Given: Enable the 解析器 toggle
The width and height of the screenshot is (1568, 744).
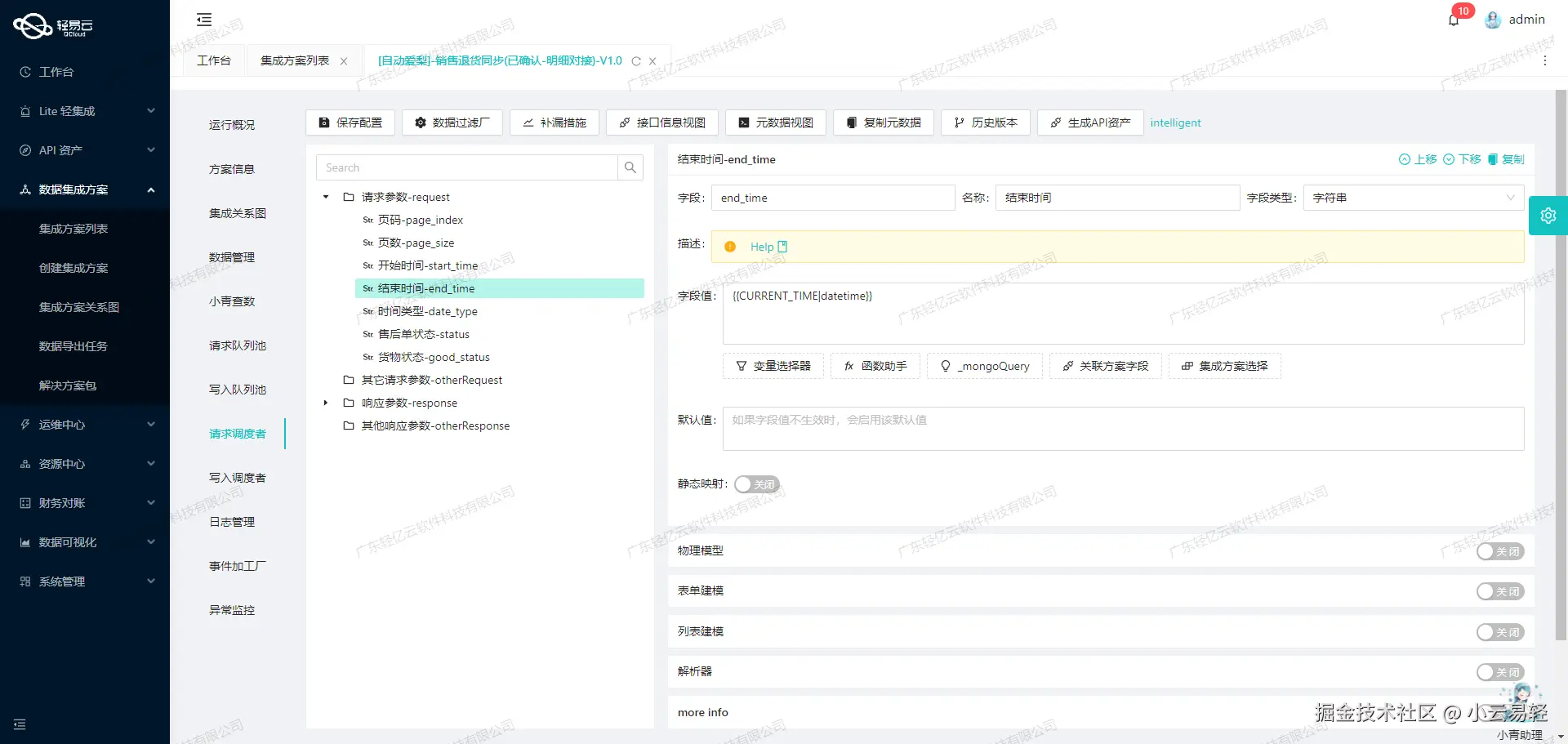Looking at the screenshot, I should (x=1499, y=672).
